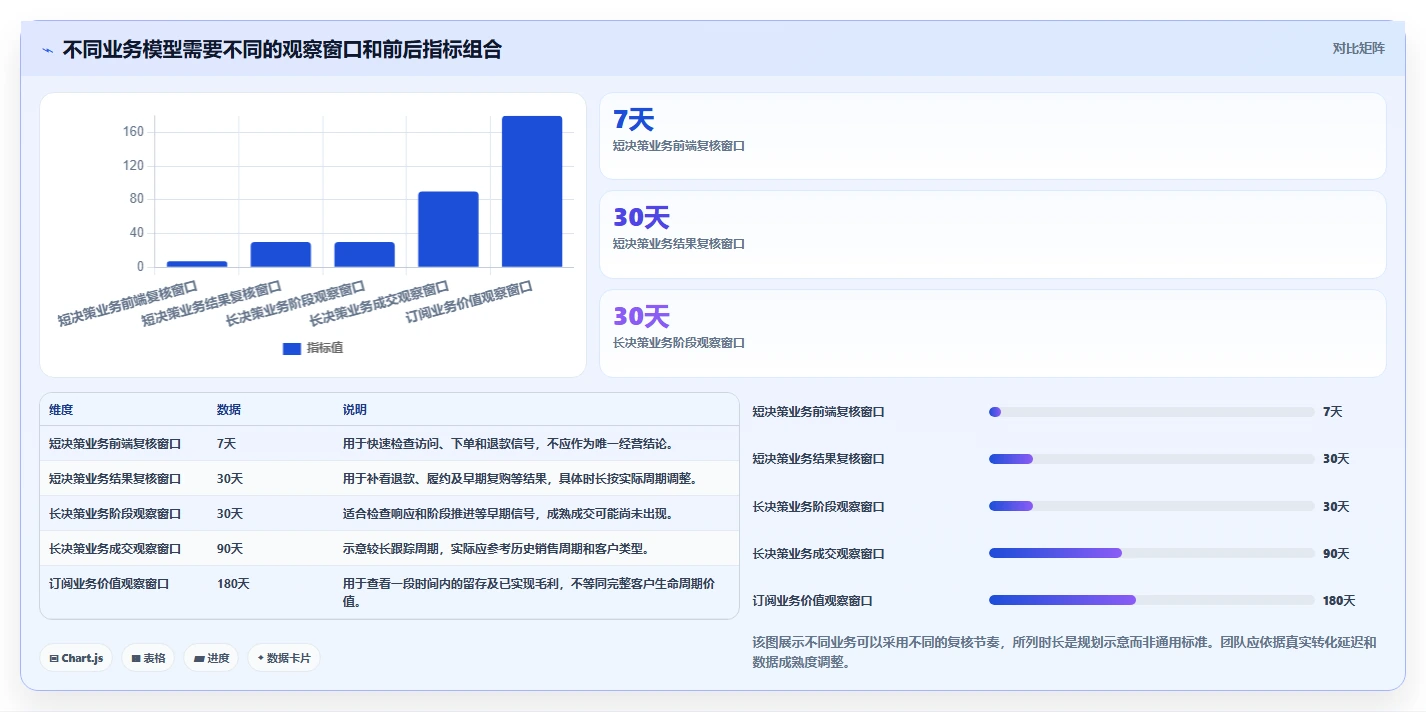Click the 30天 table value for 长决策业务阶段观察窗口

(x=230, y=514)
